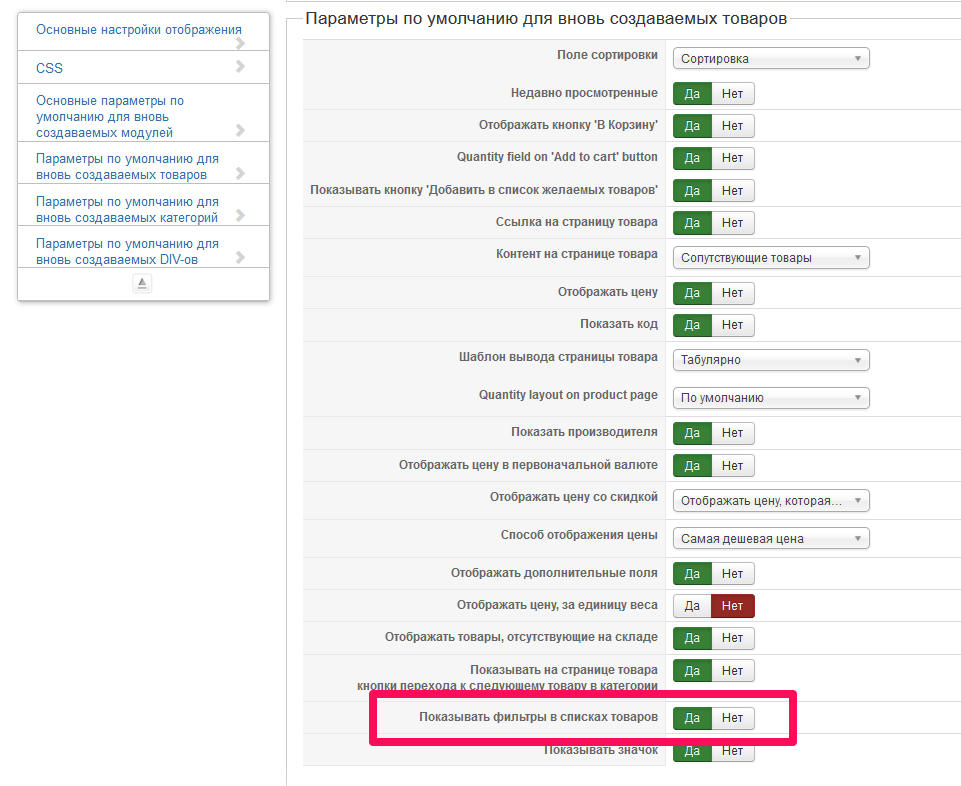Set Отображать цену, за единицу веса to Да
Image resolution: width=961 pixels, height=786 pixels.
click(692, 606)
